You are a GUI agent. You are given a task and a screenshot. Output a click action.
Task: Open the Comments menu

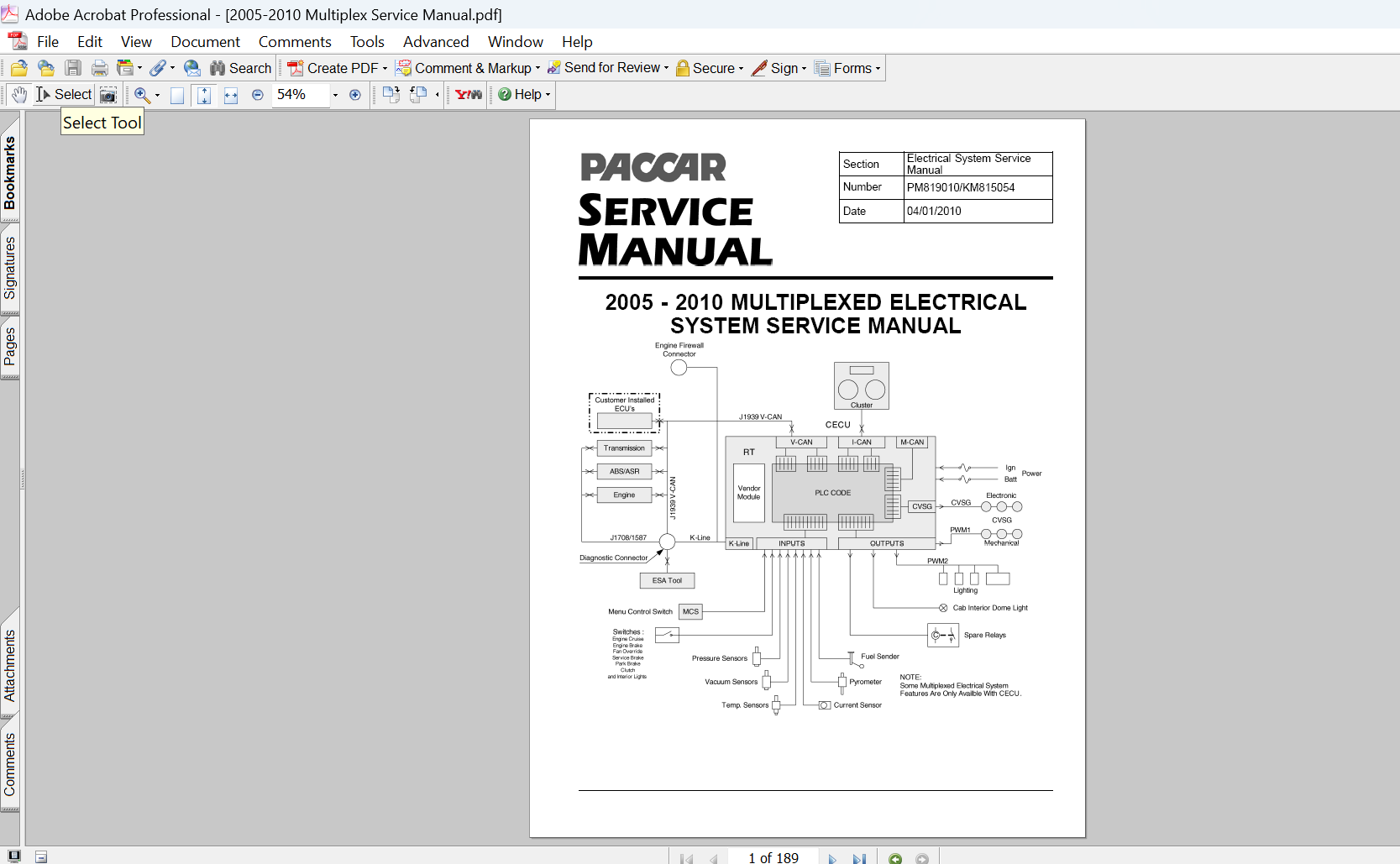(295, 42)
